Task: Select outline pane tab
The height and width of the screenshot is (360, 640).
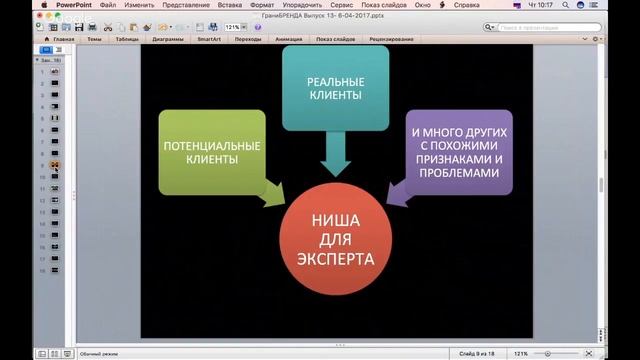Action: point(59,49)
